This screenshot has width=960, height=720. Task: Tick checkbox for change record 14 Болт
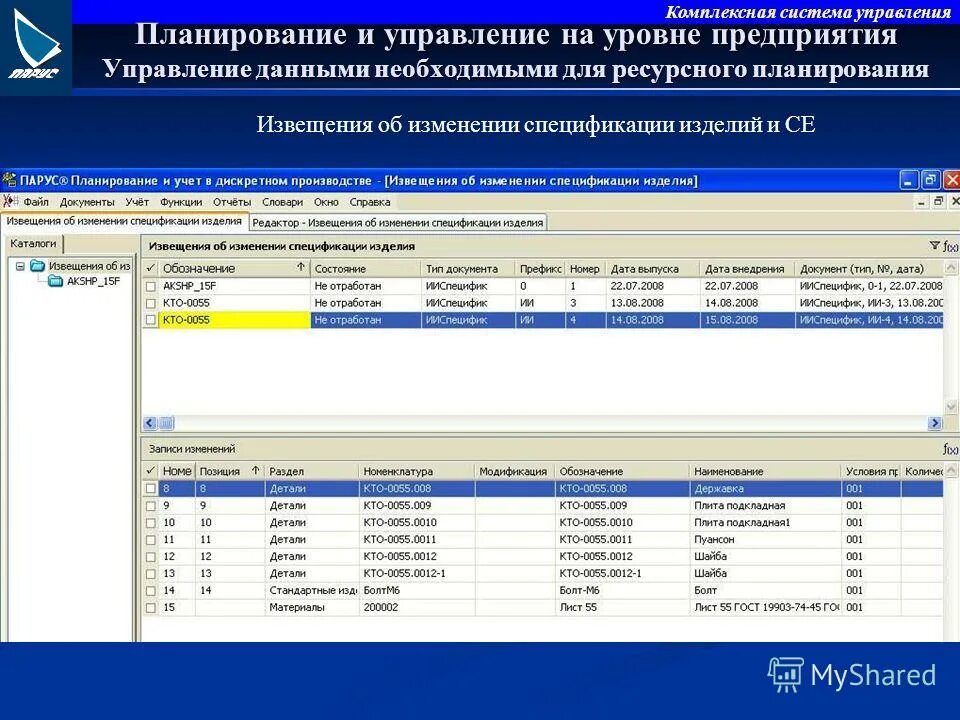pyautogui.click(x=151, y=591)
